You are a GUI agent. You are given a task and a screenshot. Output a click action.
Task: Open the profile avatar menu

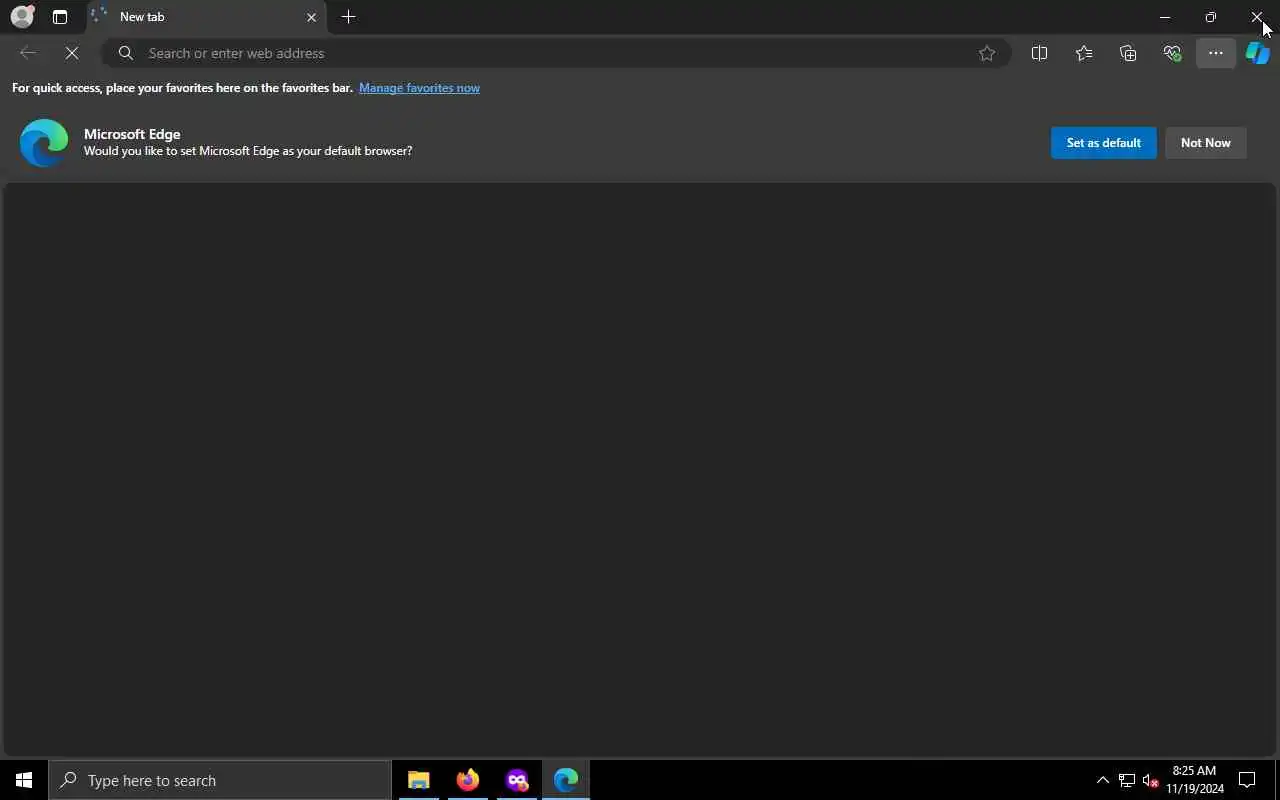click(22, 17)
